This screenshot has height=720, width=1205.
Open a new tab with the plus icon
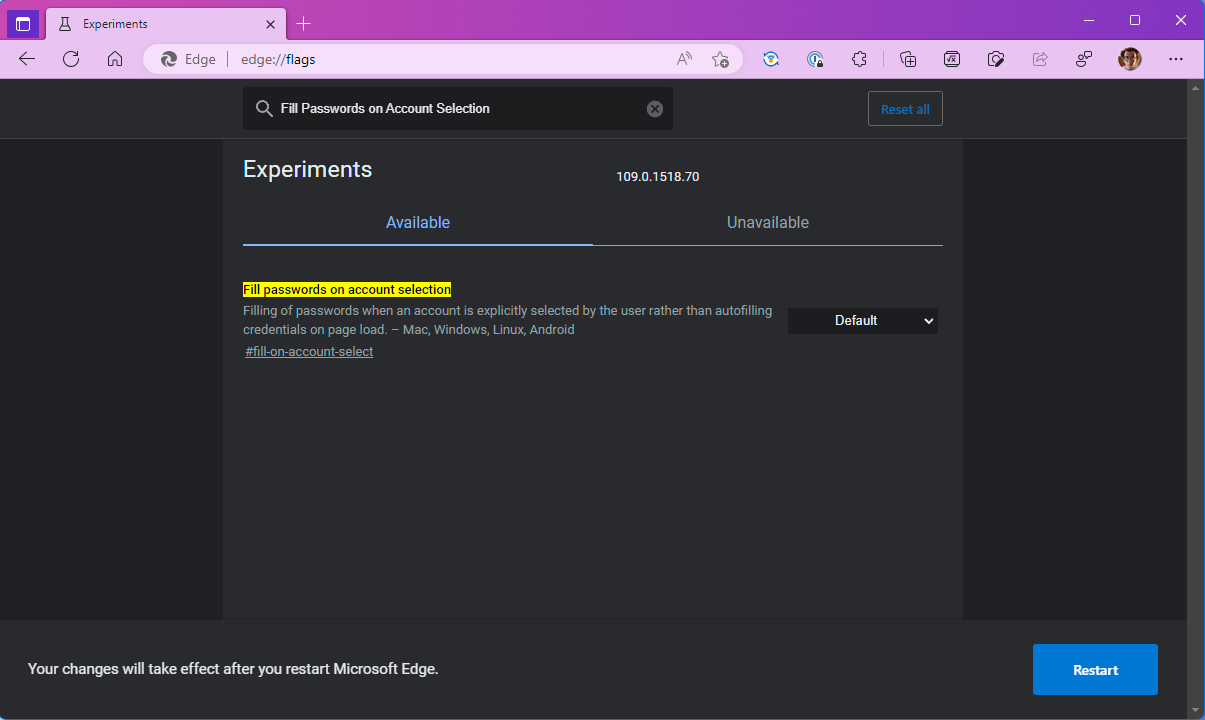click(x=304, y=24)
